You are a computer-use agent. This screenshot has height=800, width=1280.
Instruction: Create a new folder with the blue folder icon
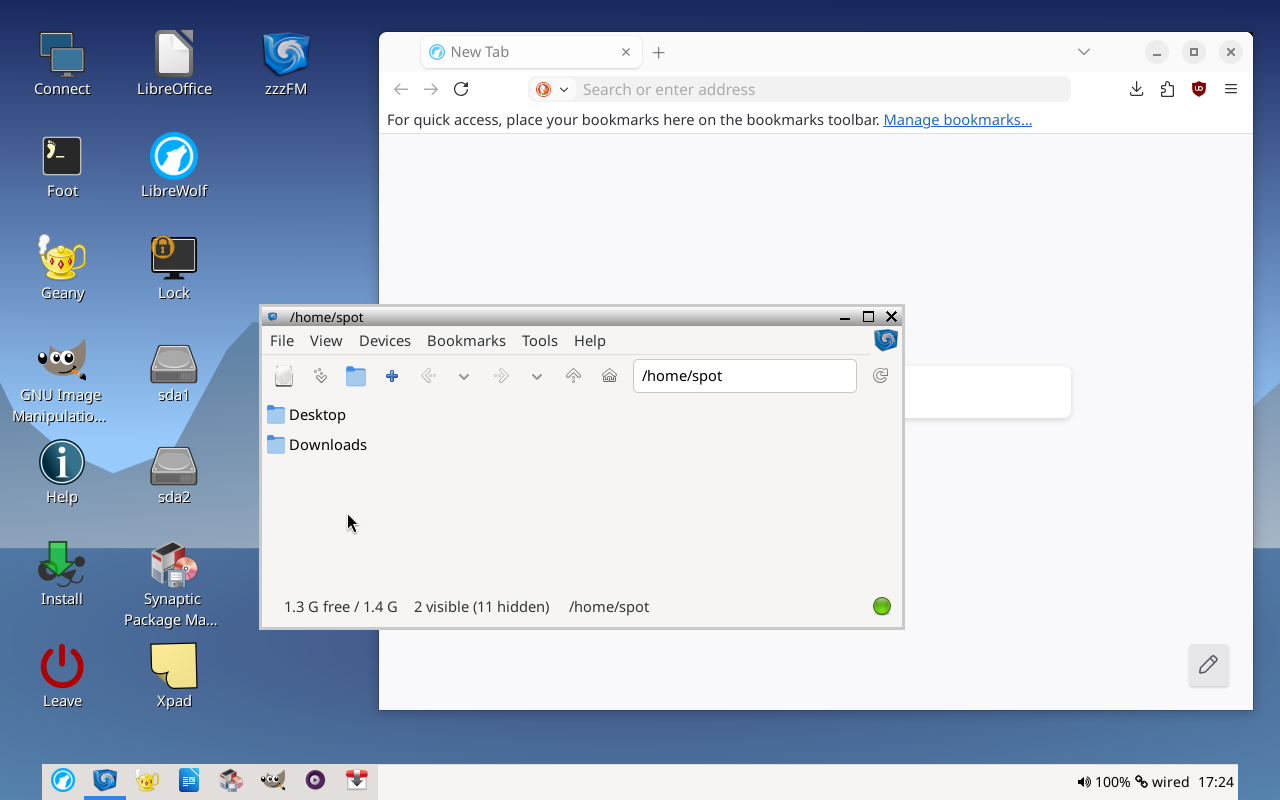point(356,376)
